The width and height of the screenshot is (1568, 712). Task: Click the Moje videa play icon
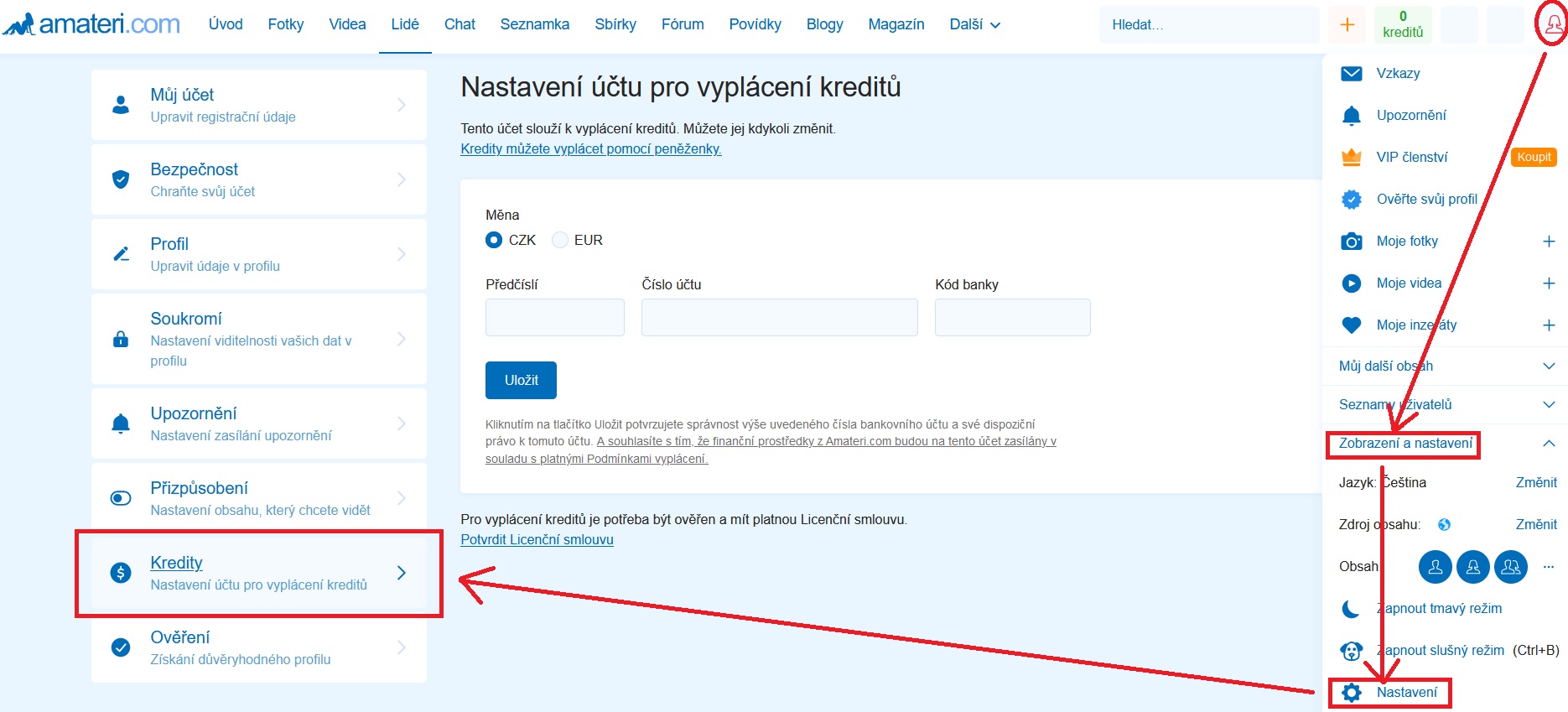click(1352, 283)
